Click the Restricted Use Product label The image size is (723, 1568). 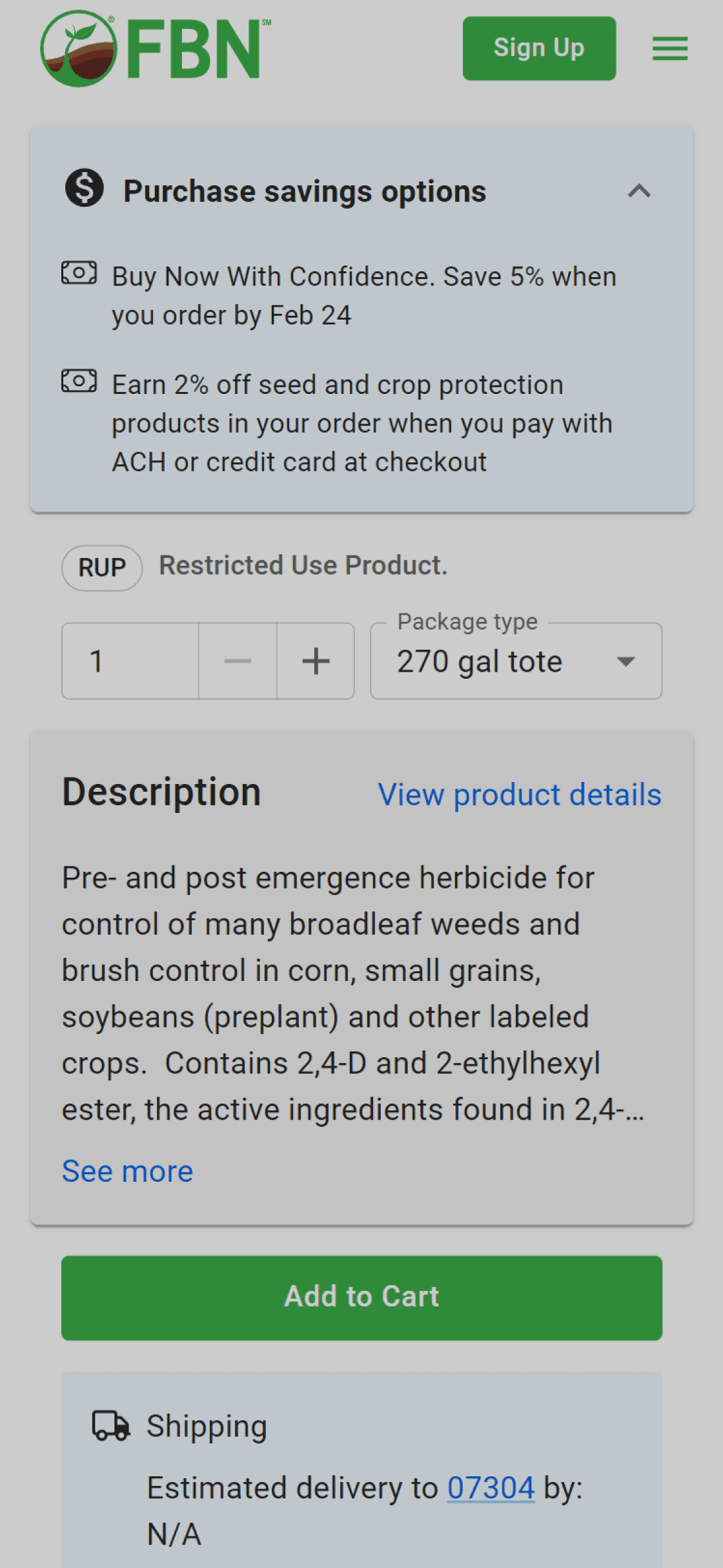(x=303, y=565)
